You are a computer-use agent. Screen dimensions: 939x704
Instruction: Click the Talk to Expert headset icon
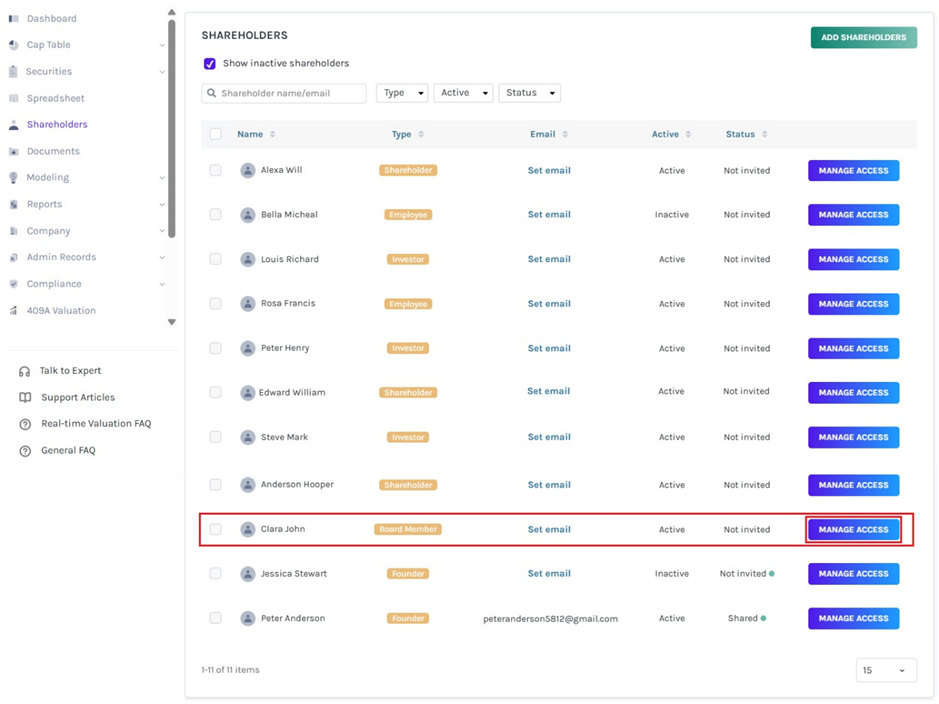coord(25,371)
